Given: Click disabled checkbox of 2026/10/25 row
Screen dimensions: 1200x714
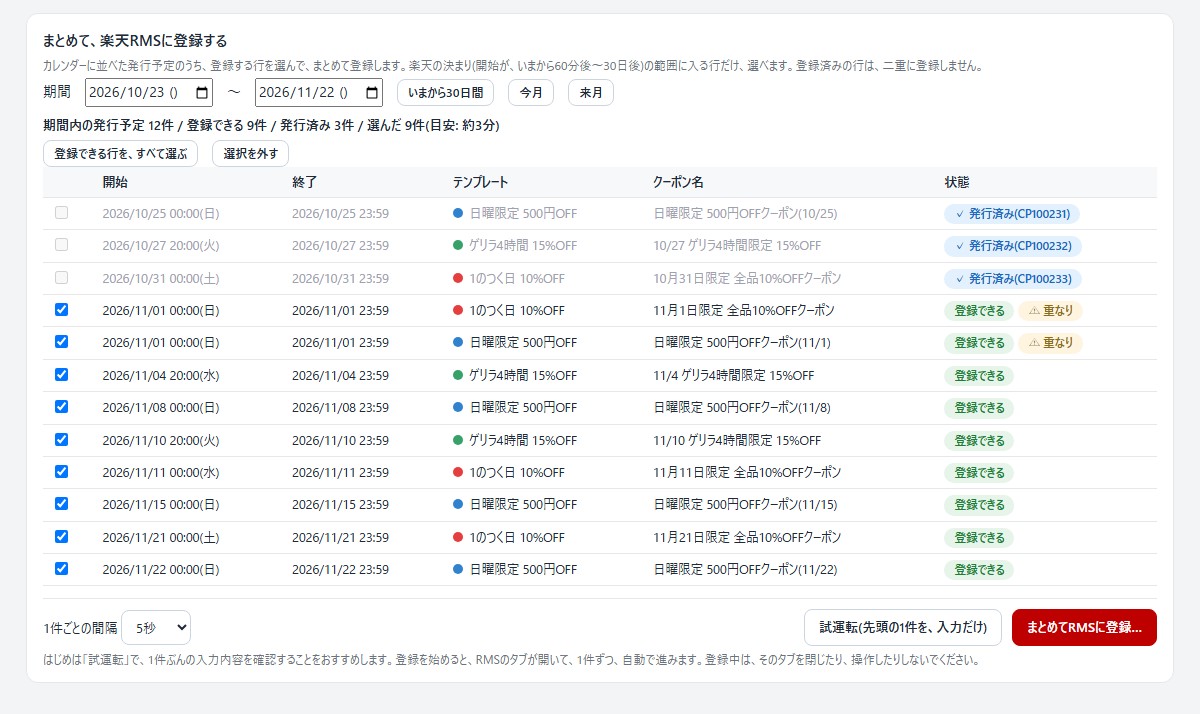Looking at the screenshot, I should click(x=62, y=213).
